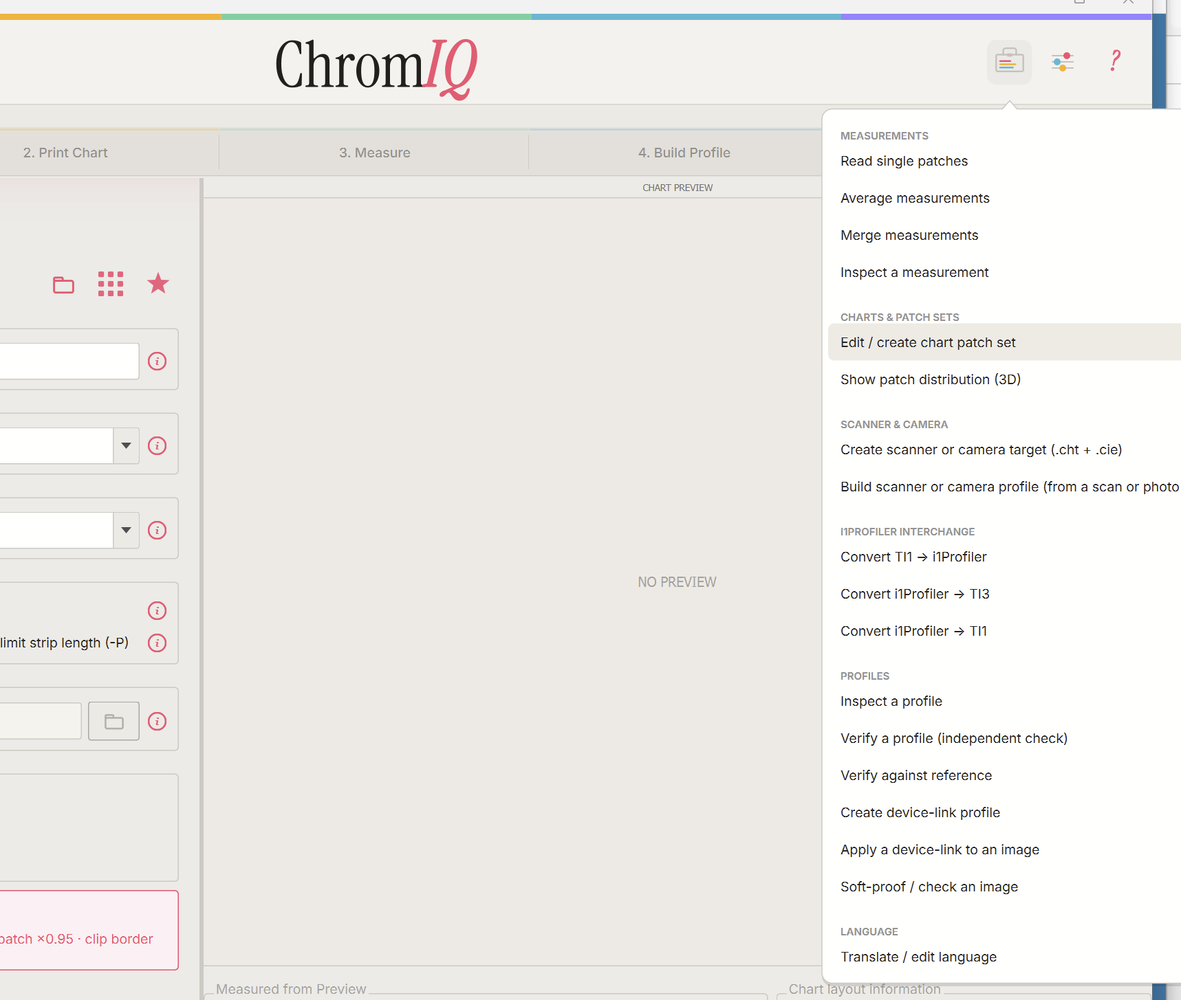Open the toolbox menu icon
This screenshot has width=1181, height=1000.
pos(1009,62)
